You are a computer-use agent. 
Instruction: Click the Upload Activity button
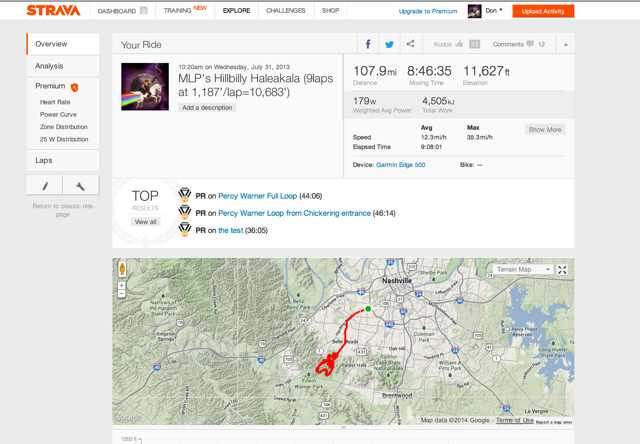[x=543, y=11]
